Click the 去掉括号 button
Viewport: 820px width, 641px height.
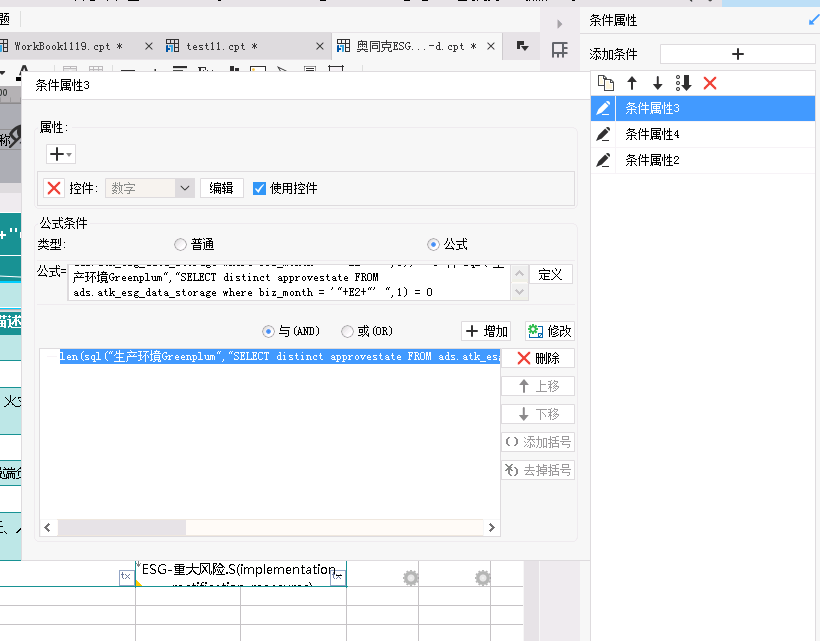click(x=538, y=471)
